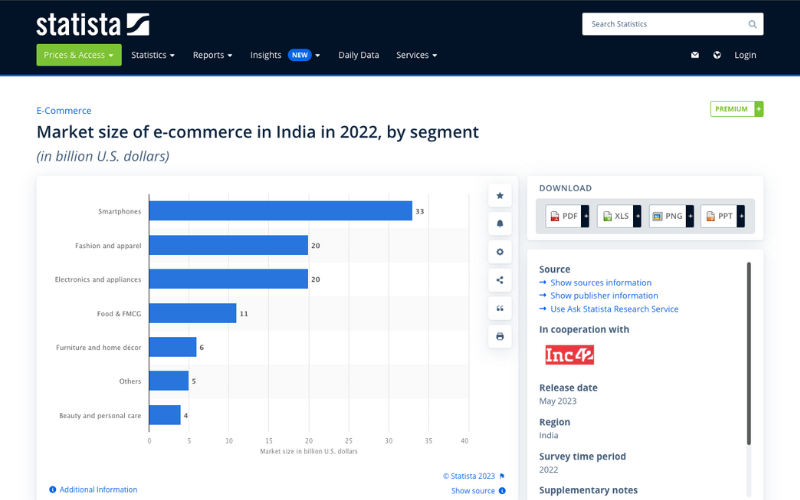Screen dimensions: 800x500
Task: Click the Smartphones bar in chart
Action: coord(280,211)
